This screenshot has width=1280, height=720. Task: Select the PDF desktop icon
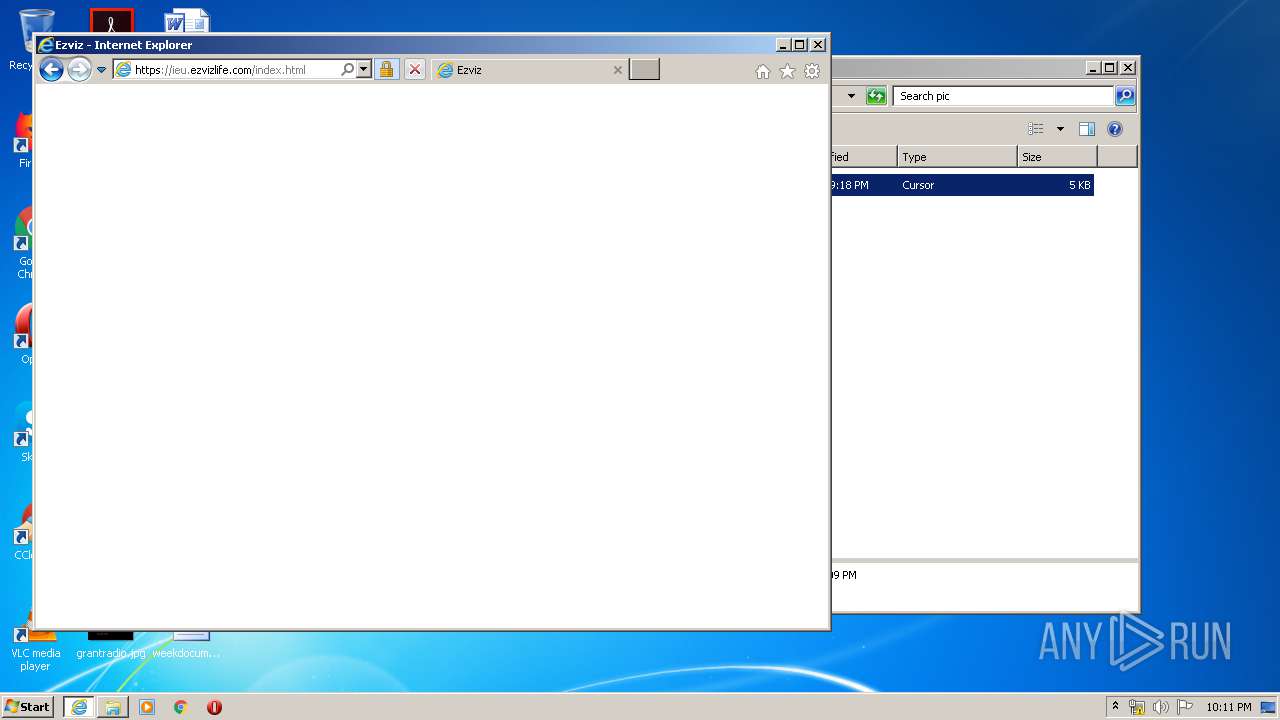(x=111, y=21)
